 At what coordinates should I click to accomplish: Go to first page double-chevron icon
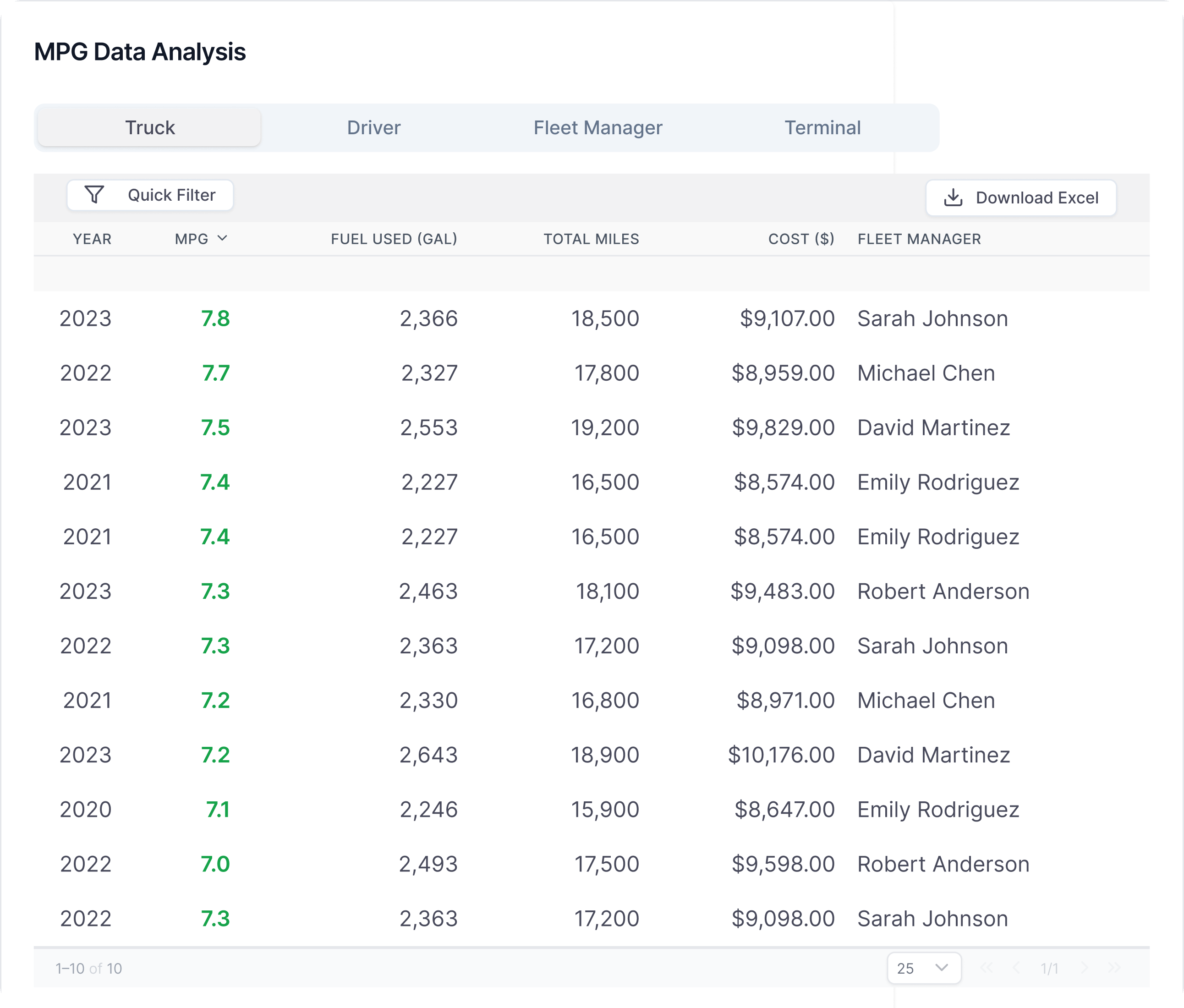tap(987, 967)
